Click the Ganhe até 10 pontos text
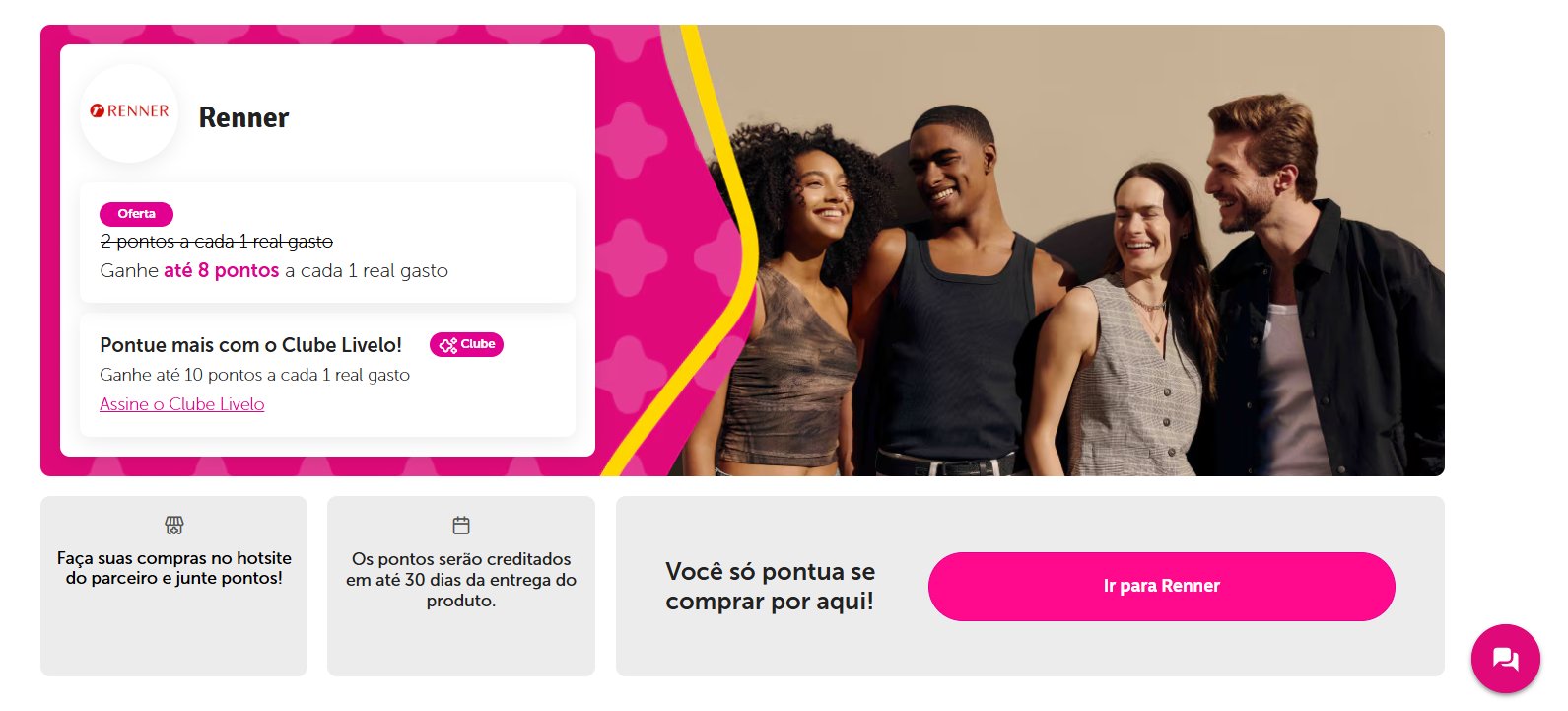 tap(255, 375)
